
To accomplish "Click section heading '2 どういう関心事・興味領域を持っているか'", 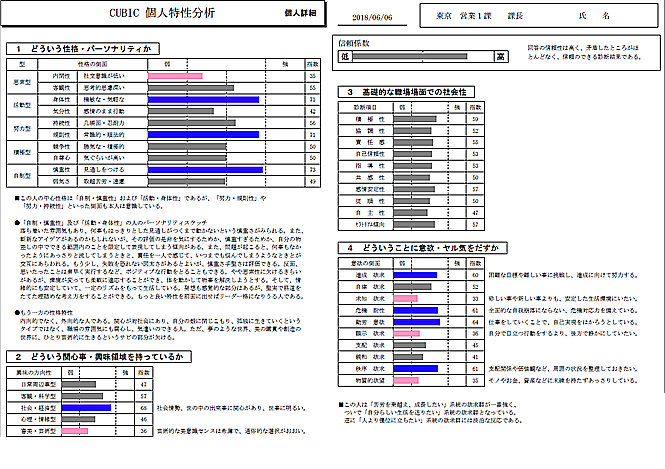I will pyautogui.click(x=99, y=357).
